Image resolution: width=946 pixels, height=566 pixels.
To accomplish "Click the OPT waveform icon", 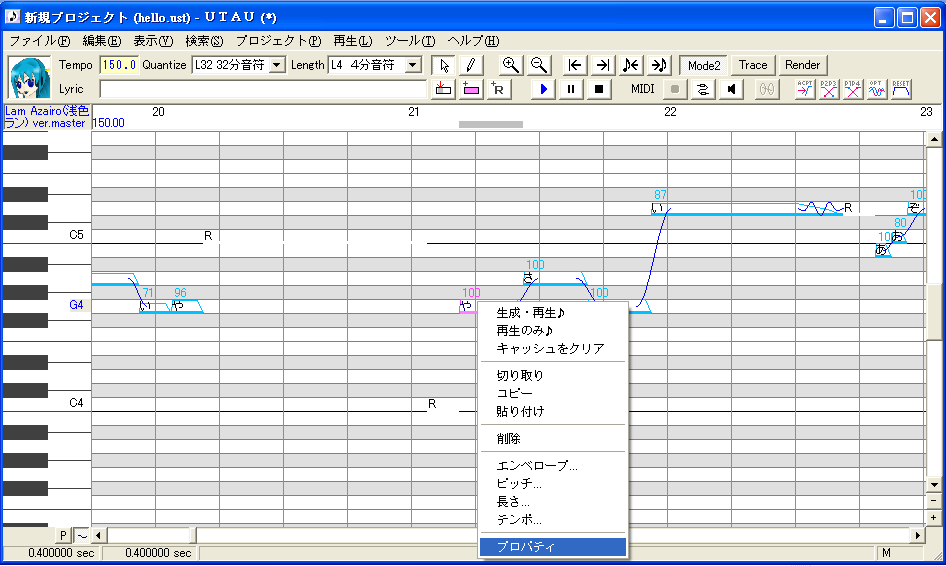I will pyautogui.click(x=876, y=89).
